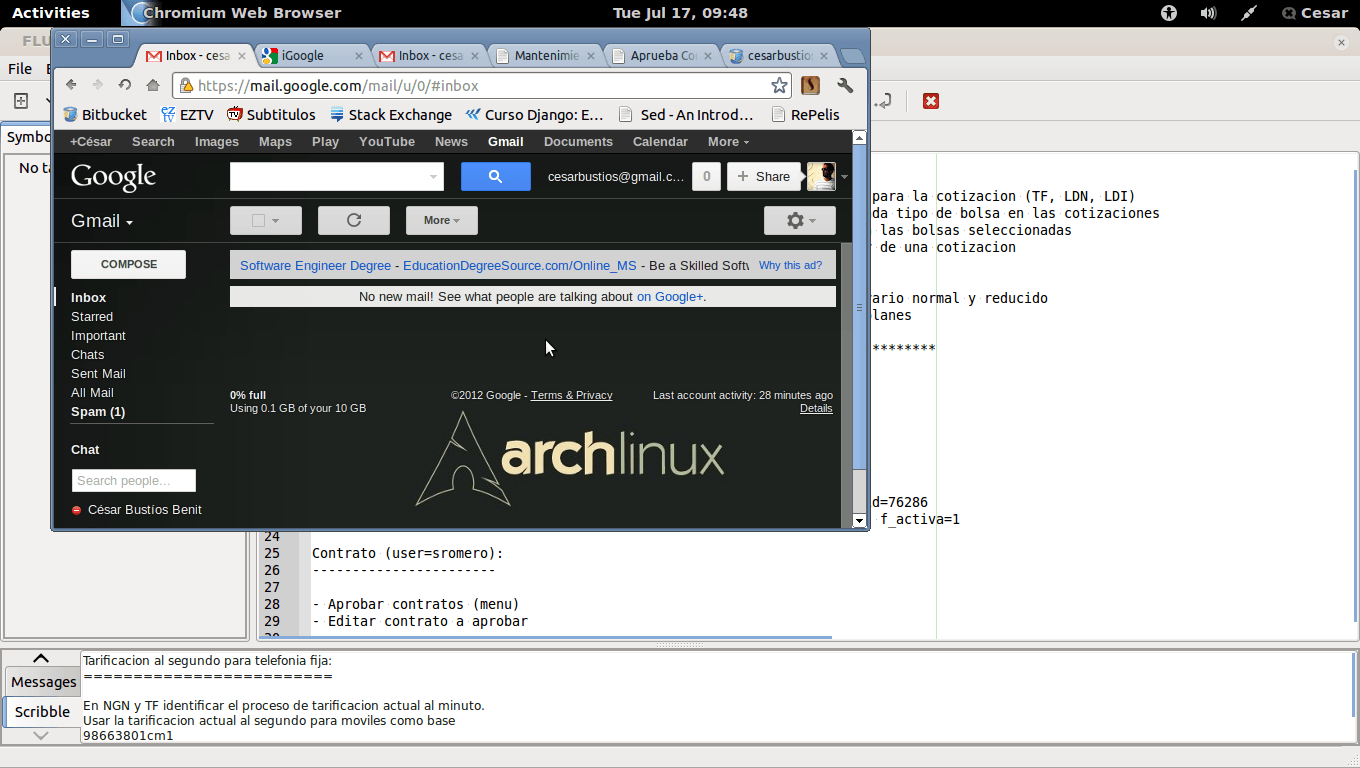Switch to the iGoogle browser tab
Image resolution: width=1360 pixels, height=768 pixels.
tap(312, 56)
